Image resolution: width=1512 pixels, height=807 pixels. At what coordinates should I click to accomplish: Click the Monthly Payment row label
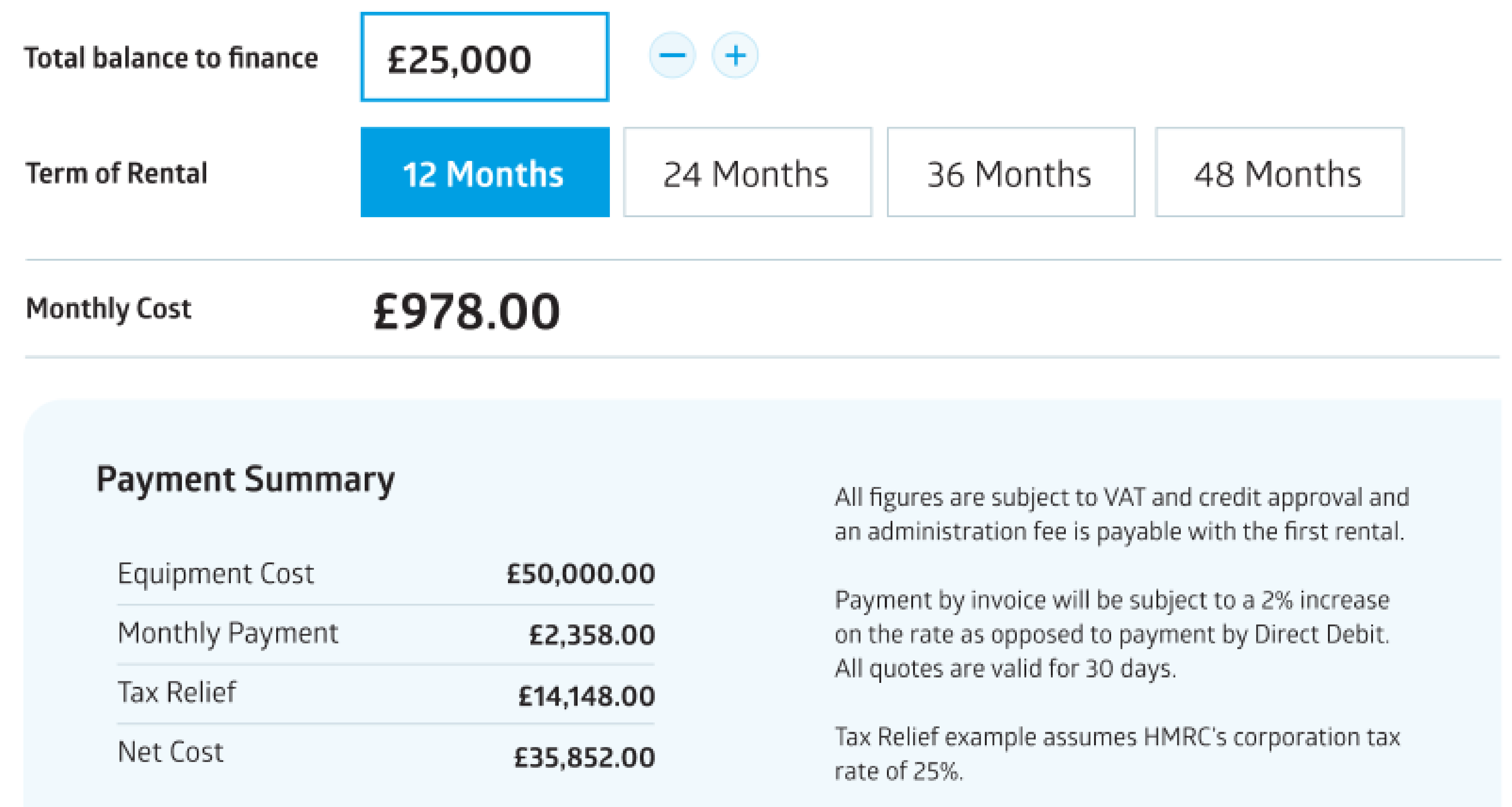228,634
